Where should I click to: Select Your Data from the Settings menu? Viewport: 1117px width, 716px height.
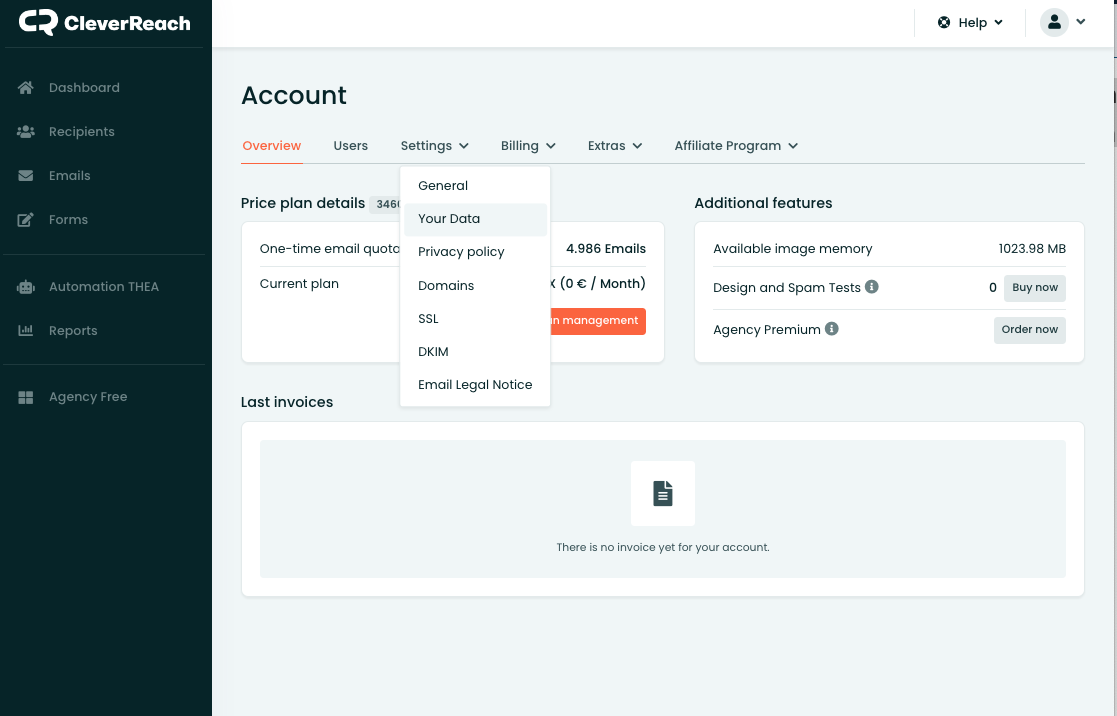click(x=448, y=218)
